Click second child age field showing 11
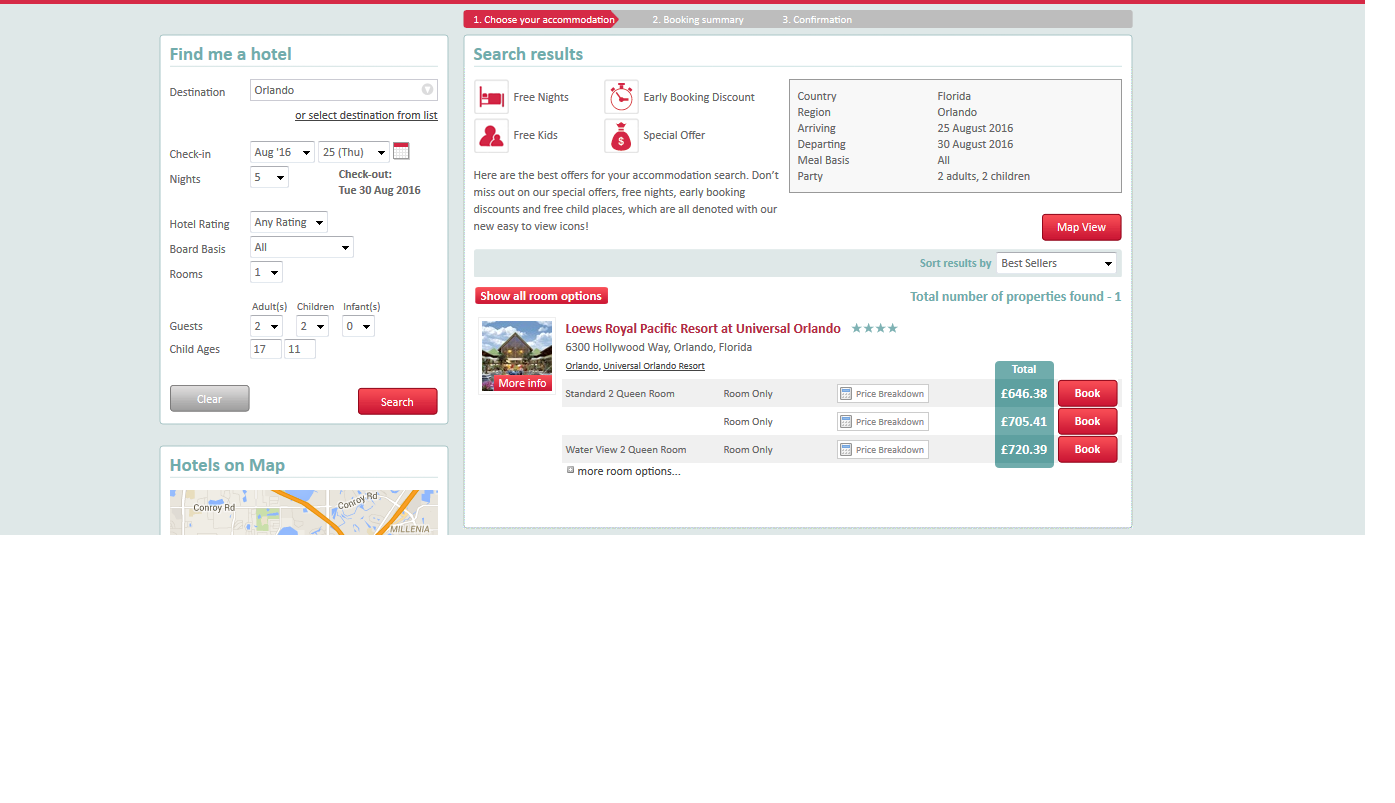The width and height of the screenshot is (1395, 803). pos(300,349)
